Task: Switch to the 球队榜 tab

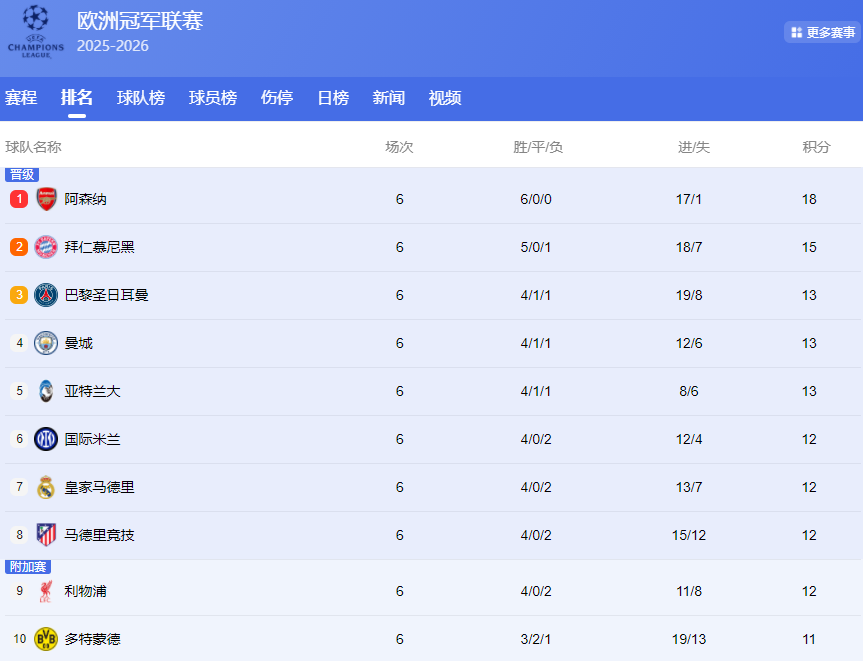Action: [x=141, y=98]
